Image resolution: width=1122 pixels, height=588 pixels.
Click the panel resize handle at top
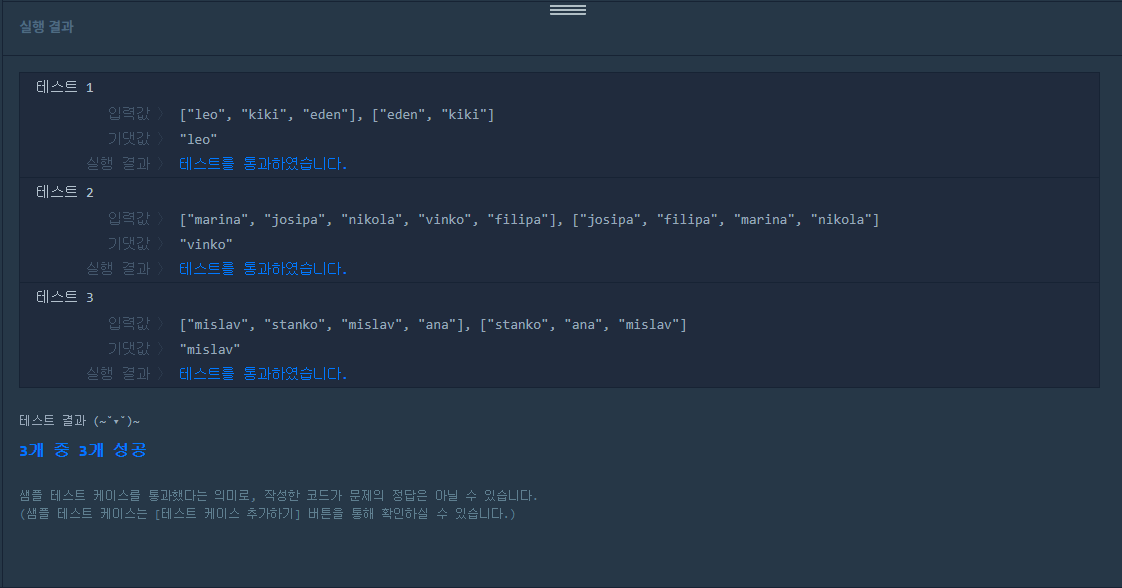click(x=567, y=9)
